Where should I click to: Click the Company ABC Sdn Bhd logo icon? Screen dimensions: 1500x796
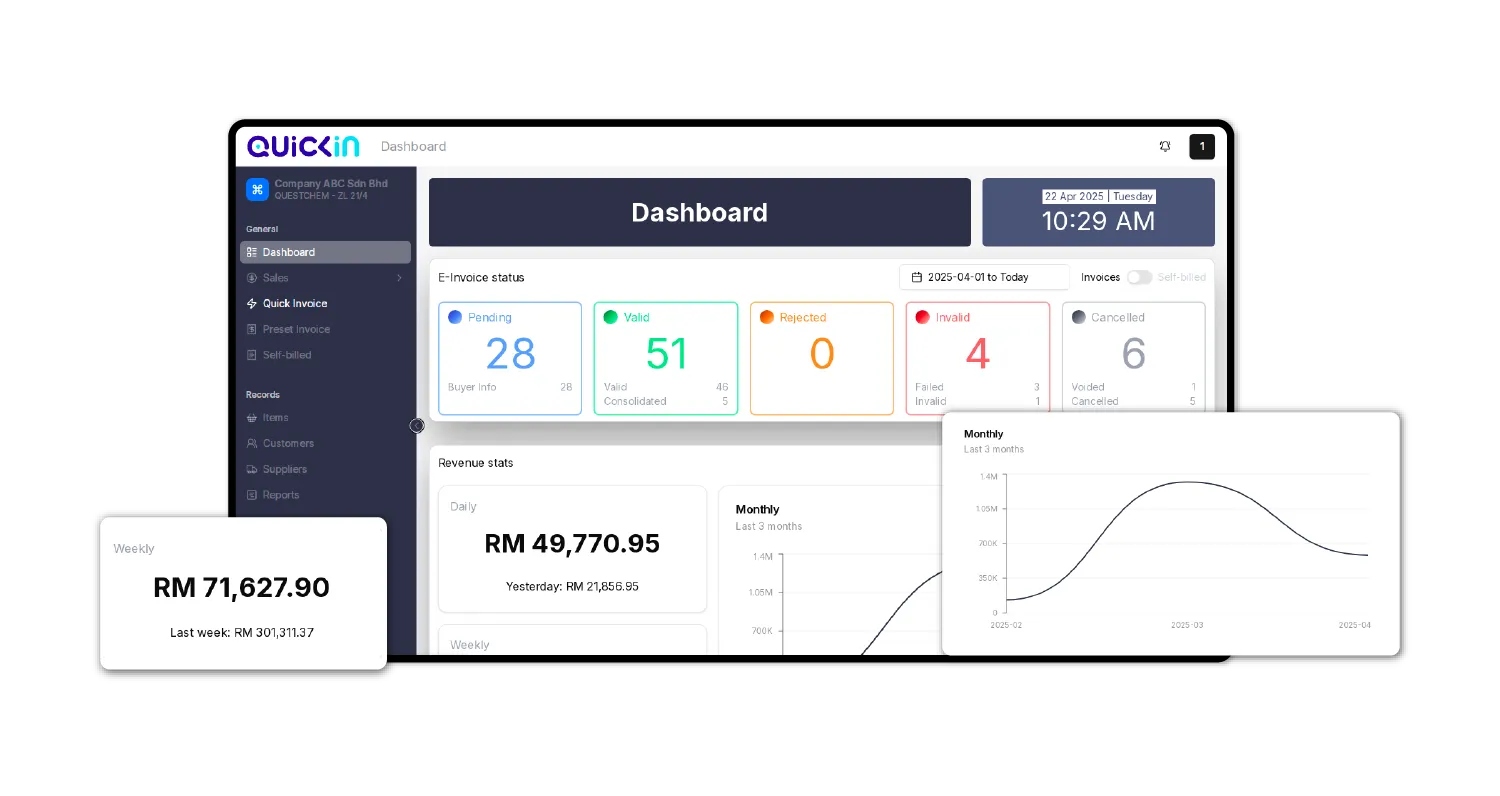[x=256, y=189]
